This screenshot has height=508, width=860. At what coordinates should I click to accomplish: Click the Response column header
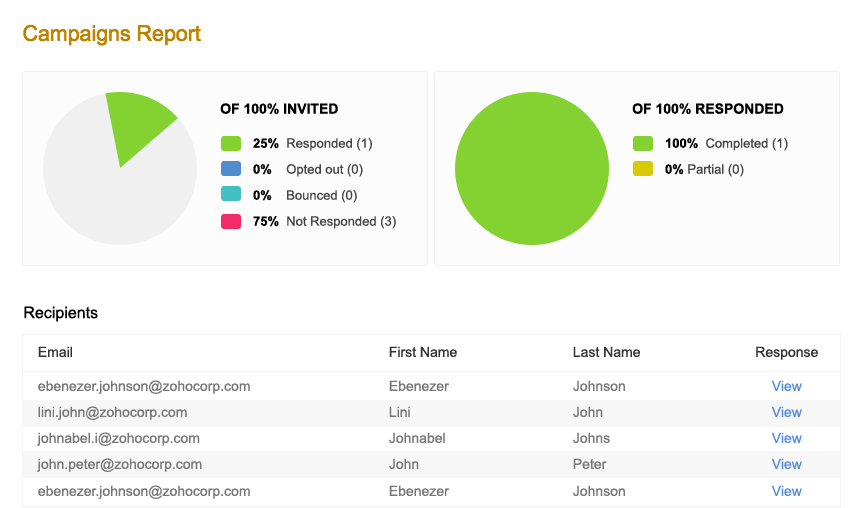(x=787, y=352)
